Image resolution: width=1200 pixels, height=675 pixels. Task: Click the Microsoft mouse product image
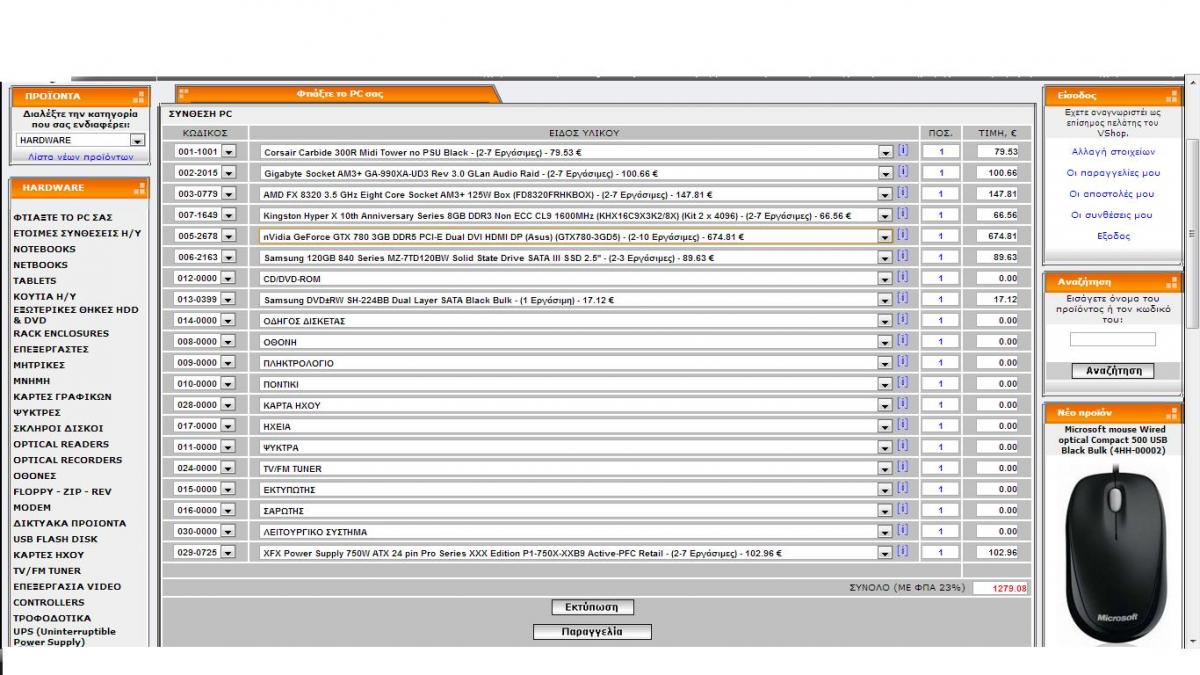coord(1113,552)
